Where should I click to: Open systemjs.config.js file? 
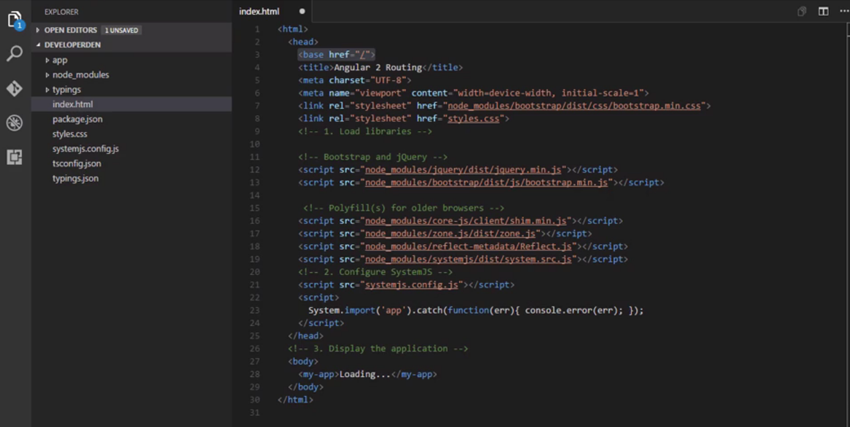pos(131,148)
